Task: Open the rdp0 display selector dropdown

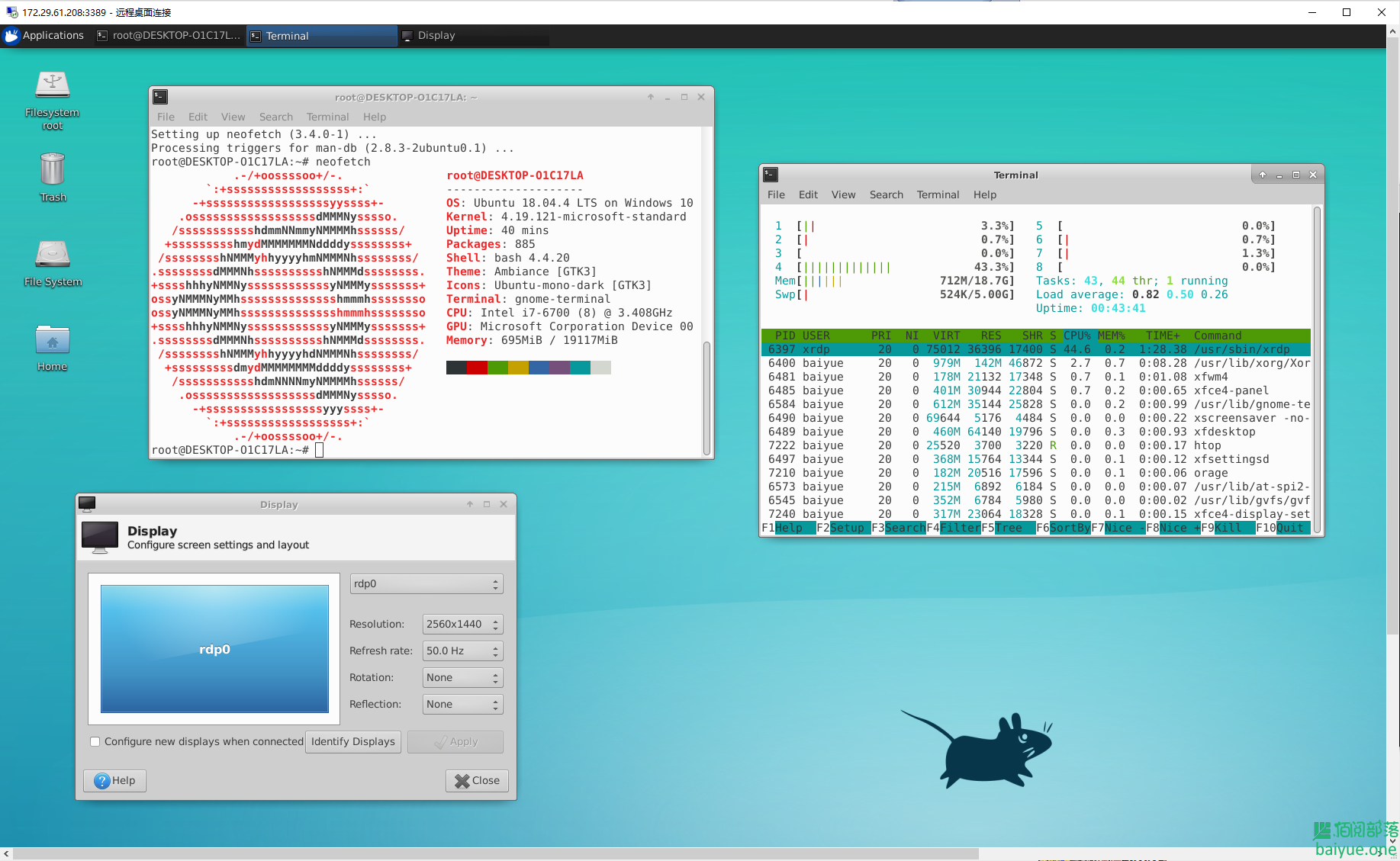Action: coord(426,584)
